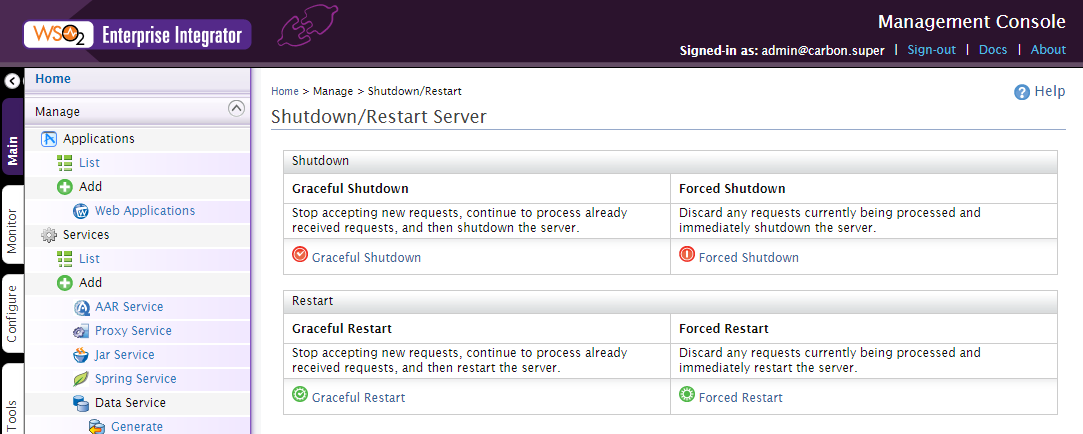
Task: Collapse the Manage section chevron
Action: click(236, 108)
